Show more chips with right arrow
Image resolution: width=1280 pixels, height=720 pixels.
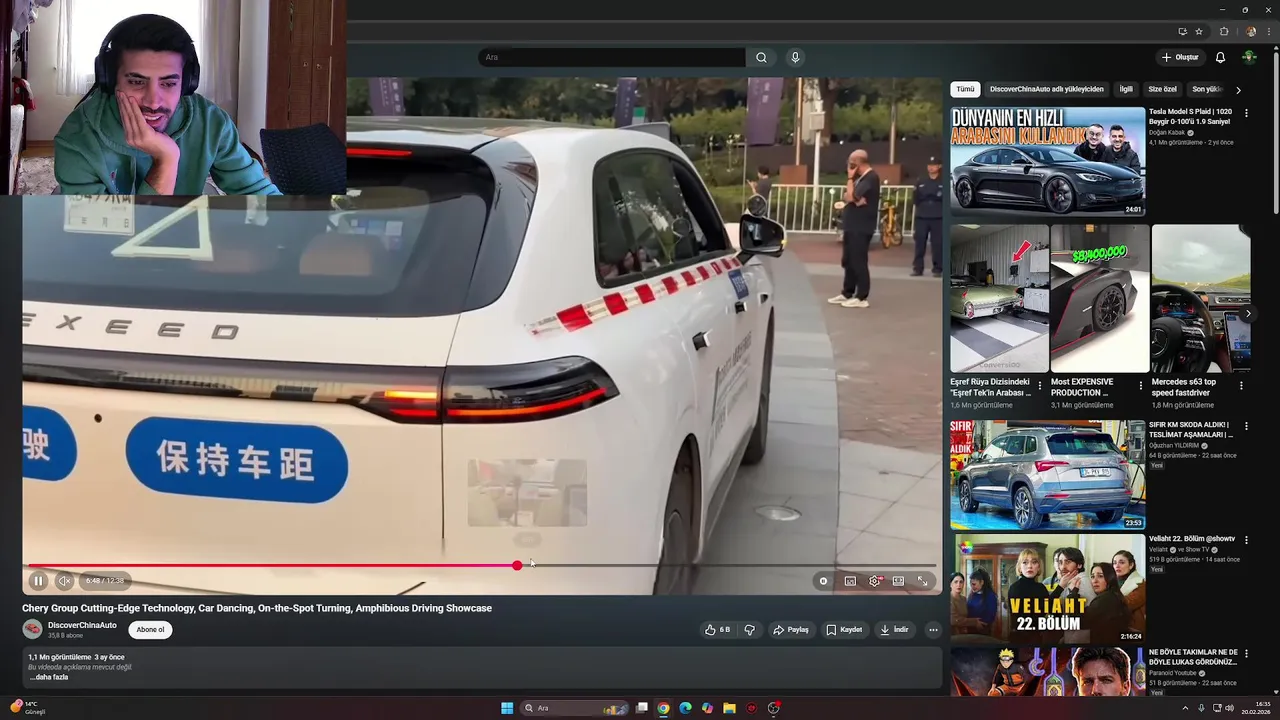click(1238, 90)
